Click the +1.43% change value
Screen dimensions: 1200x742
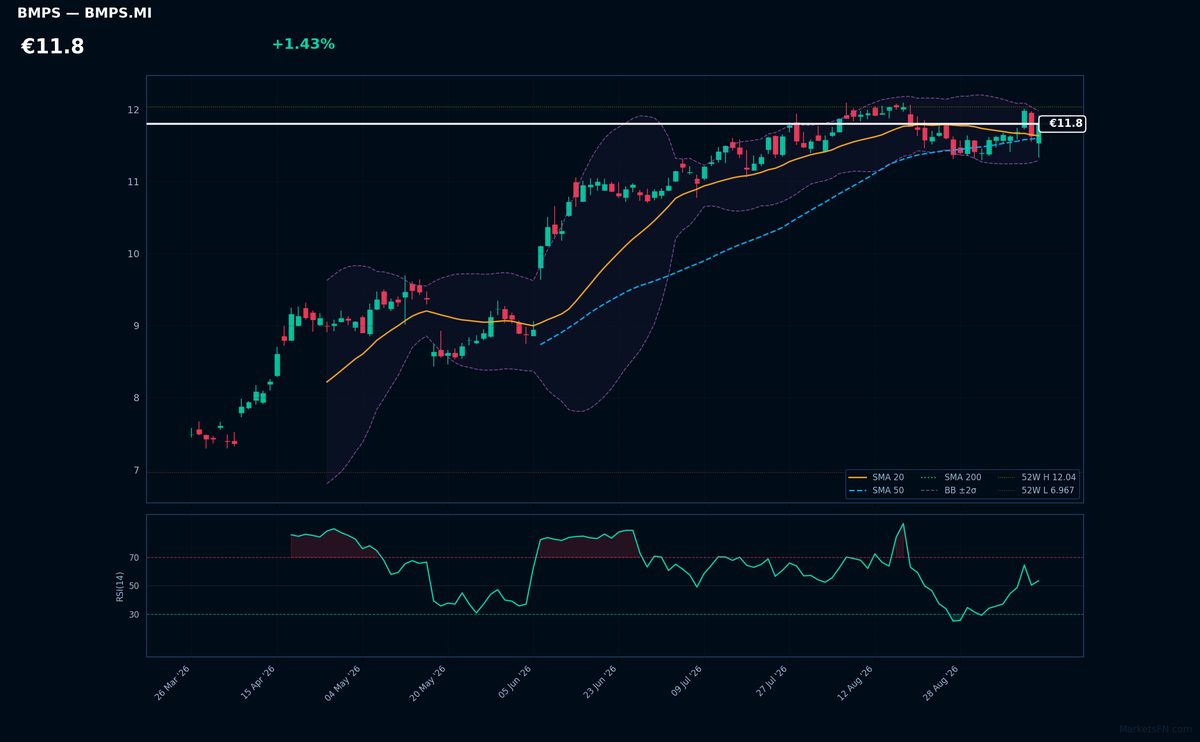point(303,44)
